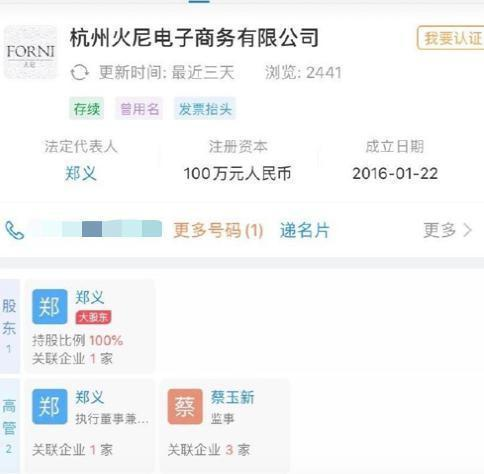
Task: Open legal representative 郑义 link
Action: [x=81, y=174]
